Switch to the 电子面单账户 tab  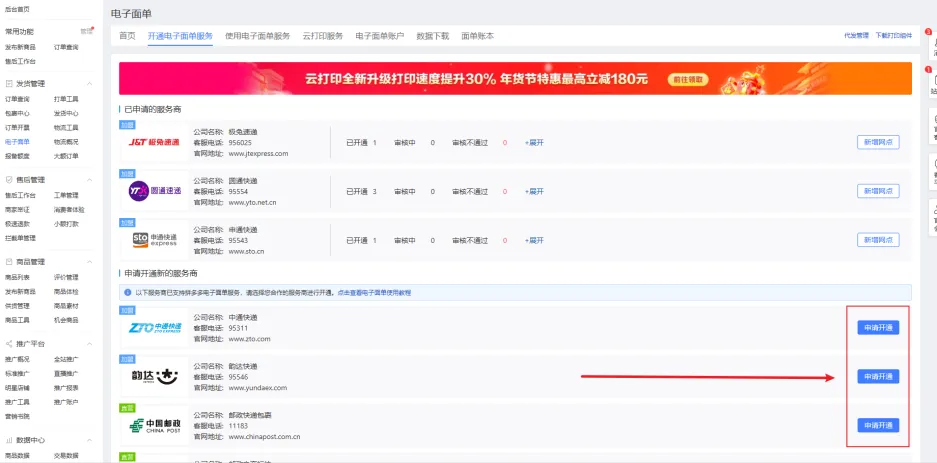[x=379, y=36]
